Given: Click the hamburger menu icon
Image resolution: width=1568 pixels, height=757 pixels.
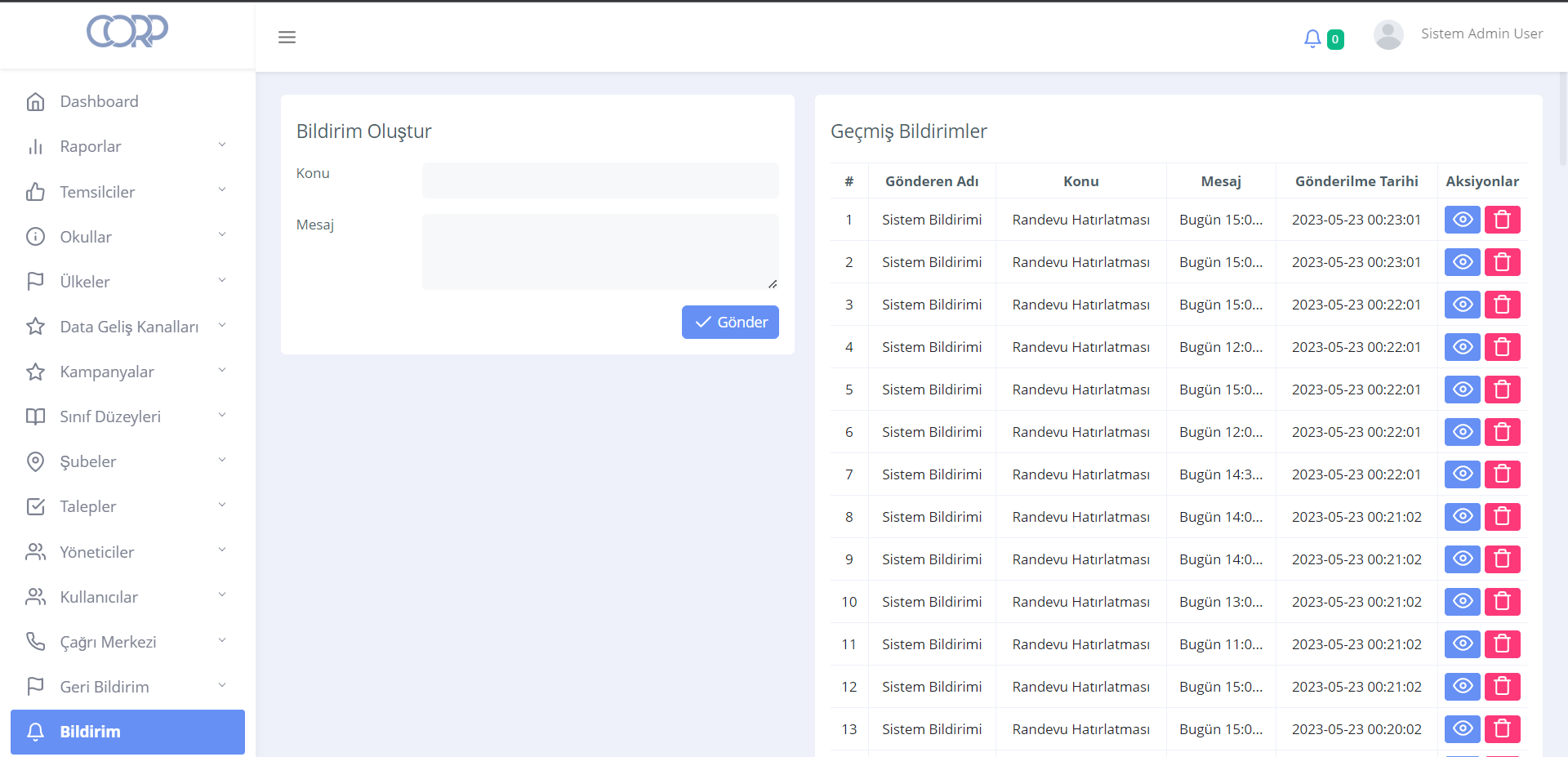Looking at the screenshot, I should tap(287, 37).
